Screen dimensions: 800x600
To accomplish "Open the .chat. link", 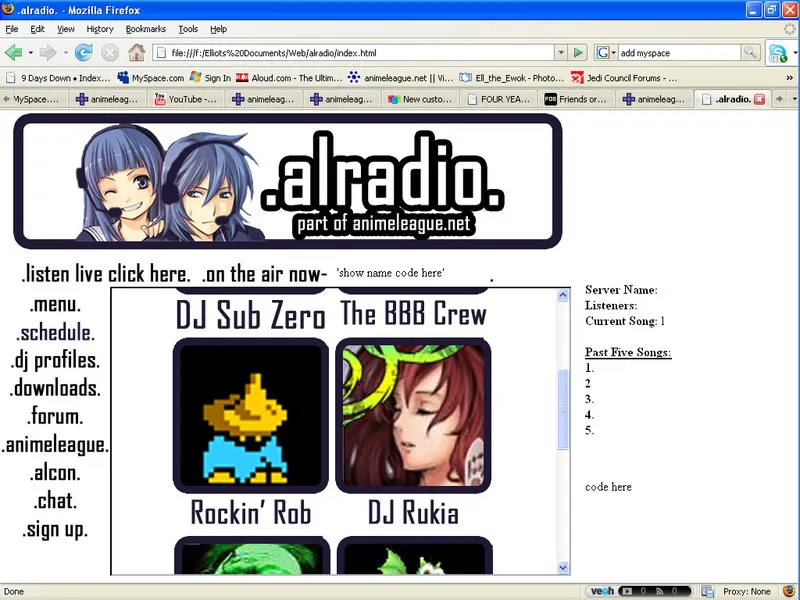I will pyautogui.click(x=55, y=501).
